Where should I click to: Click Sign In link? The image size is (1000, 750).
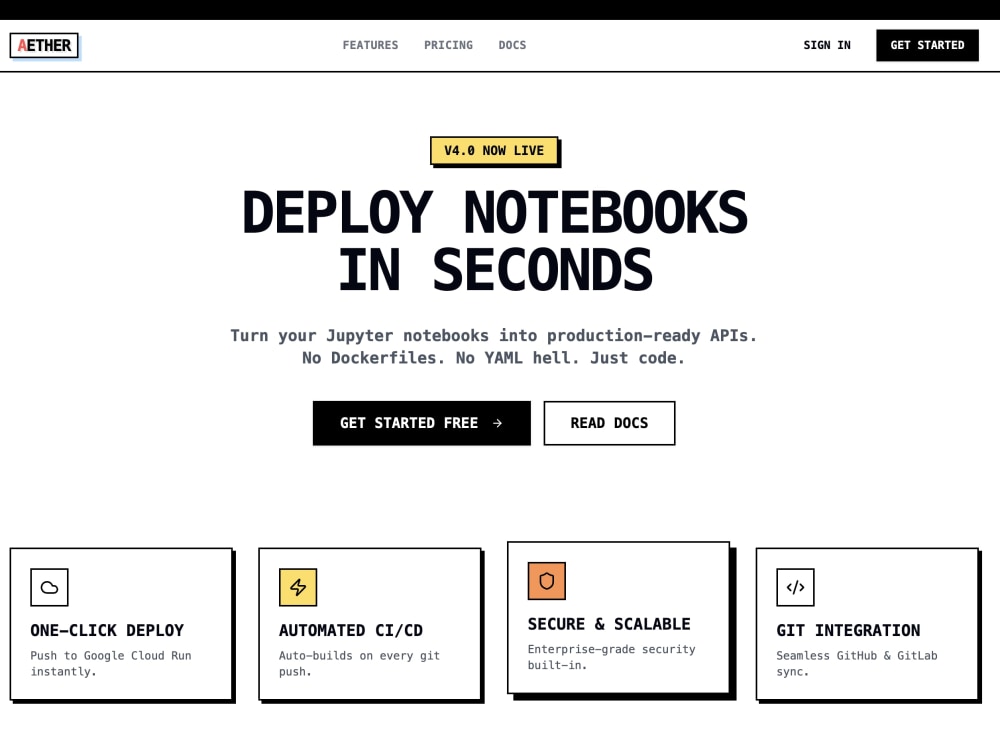pos(827,45)
